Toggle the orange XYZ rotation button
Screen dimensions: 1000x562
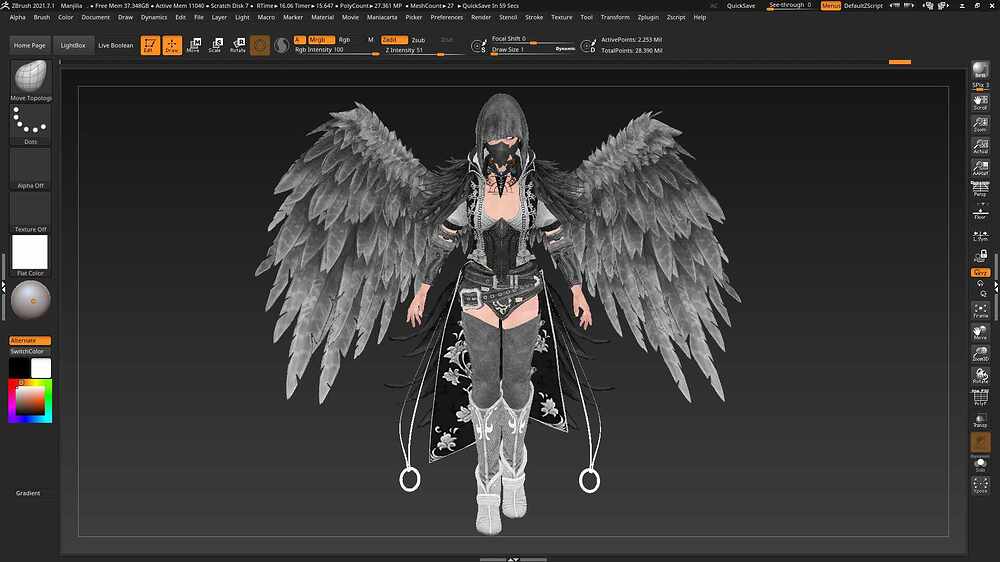pos(980,272)
